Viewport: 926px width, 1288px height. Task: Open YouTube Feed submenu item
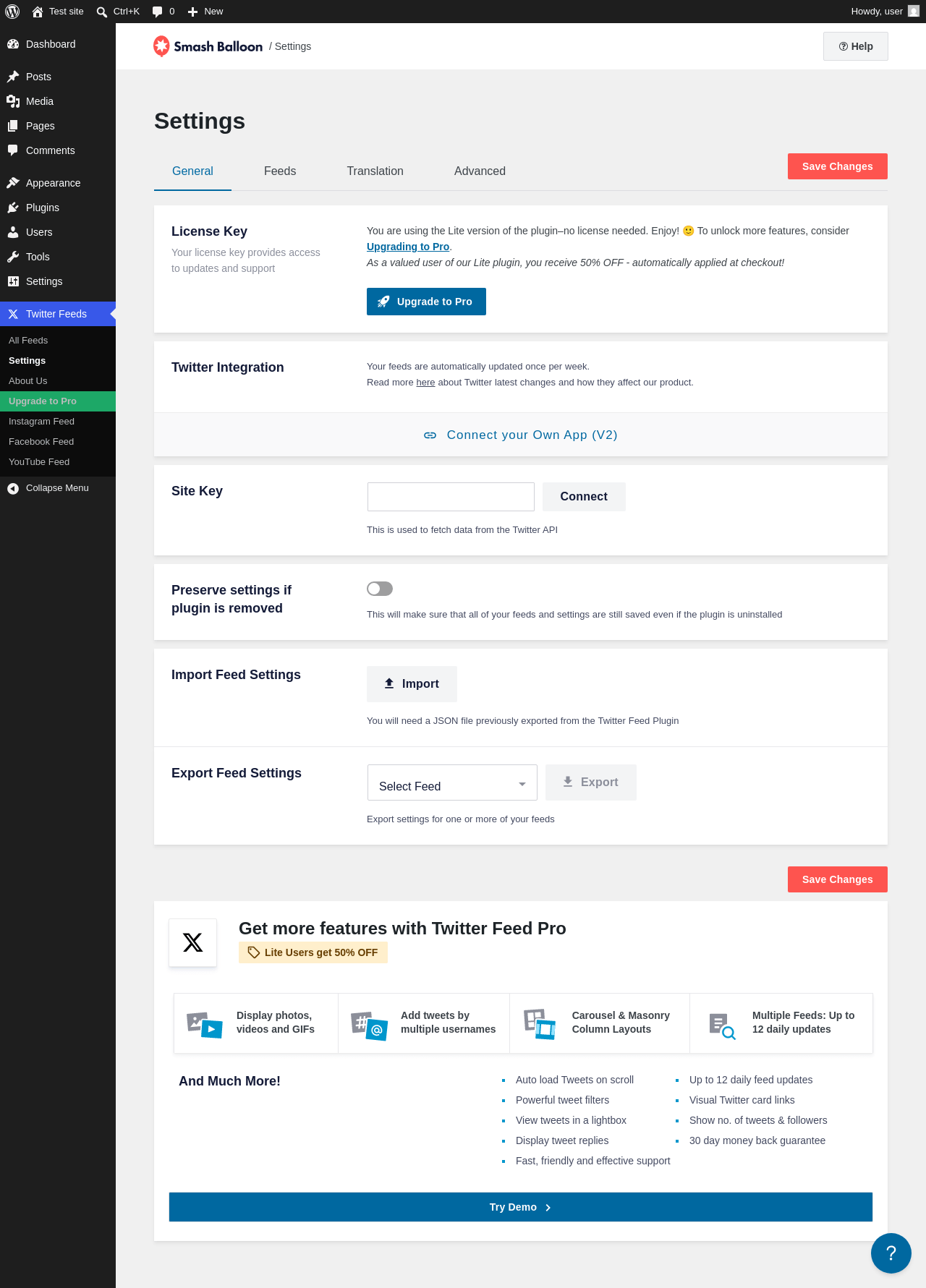coord(58,462)
